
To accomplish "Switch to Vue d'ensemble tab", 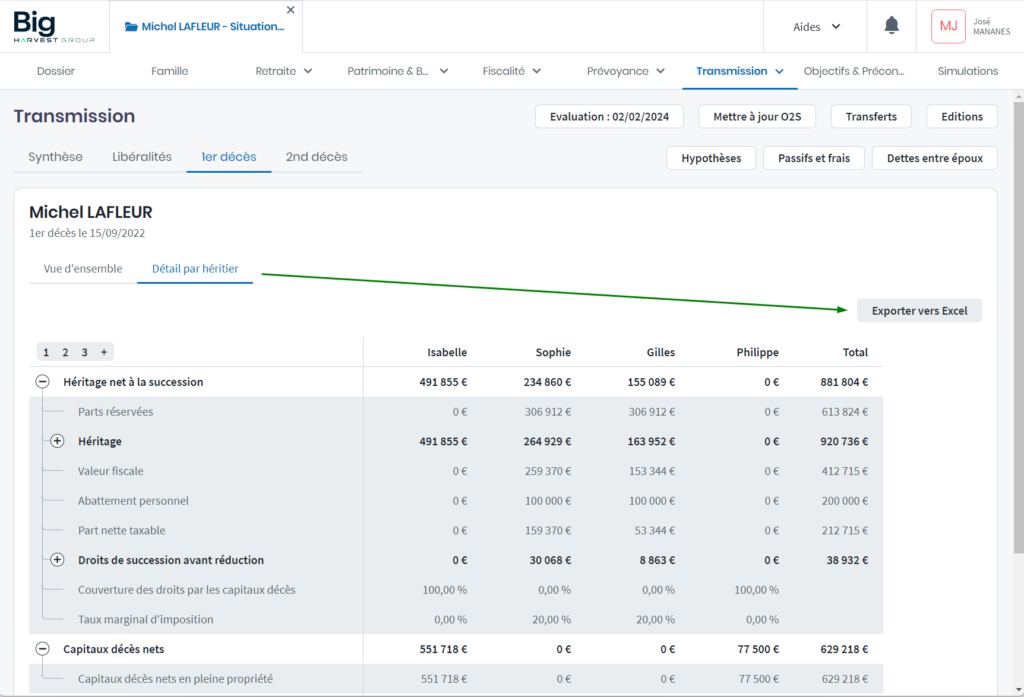I will coord(83,269).
